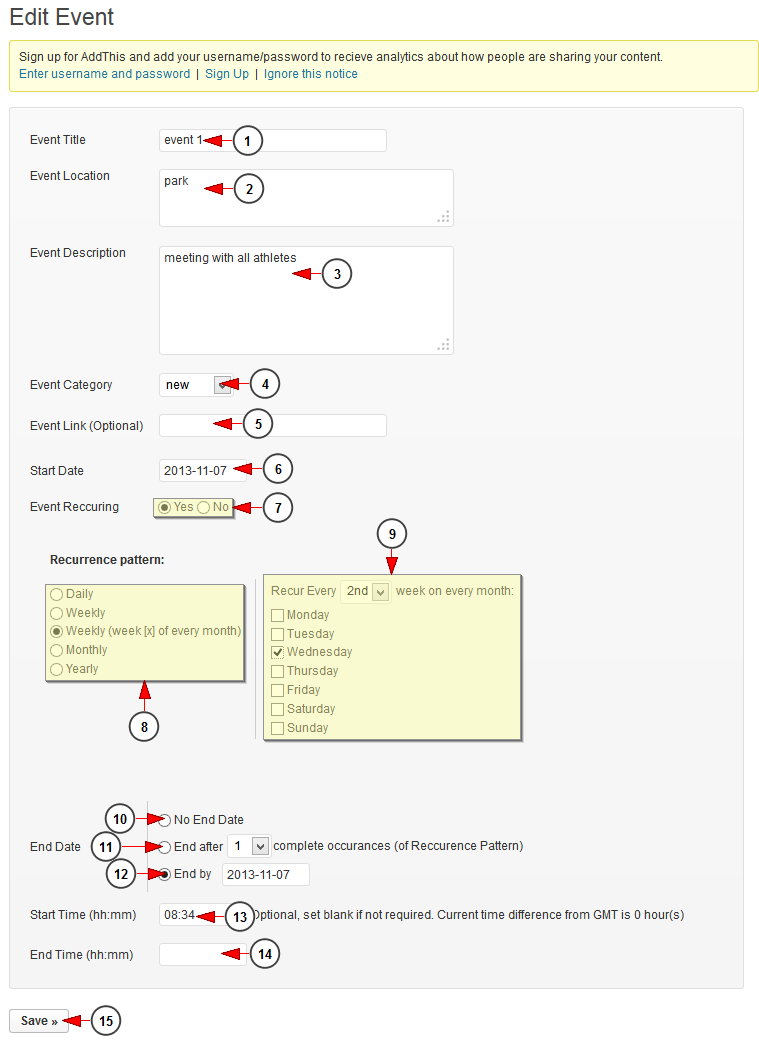Click the Start Date field
Image resolution: width=759 pixels, height=1049 pixels.
click(203, 470)
